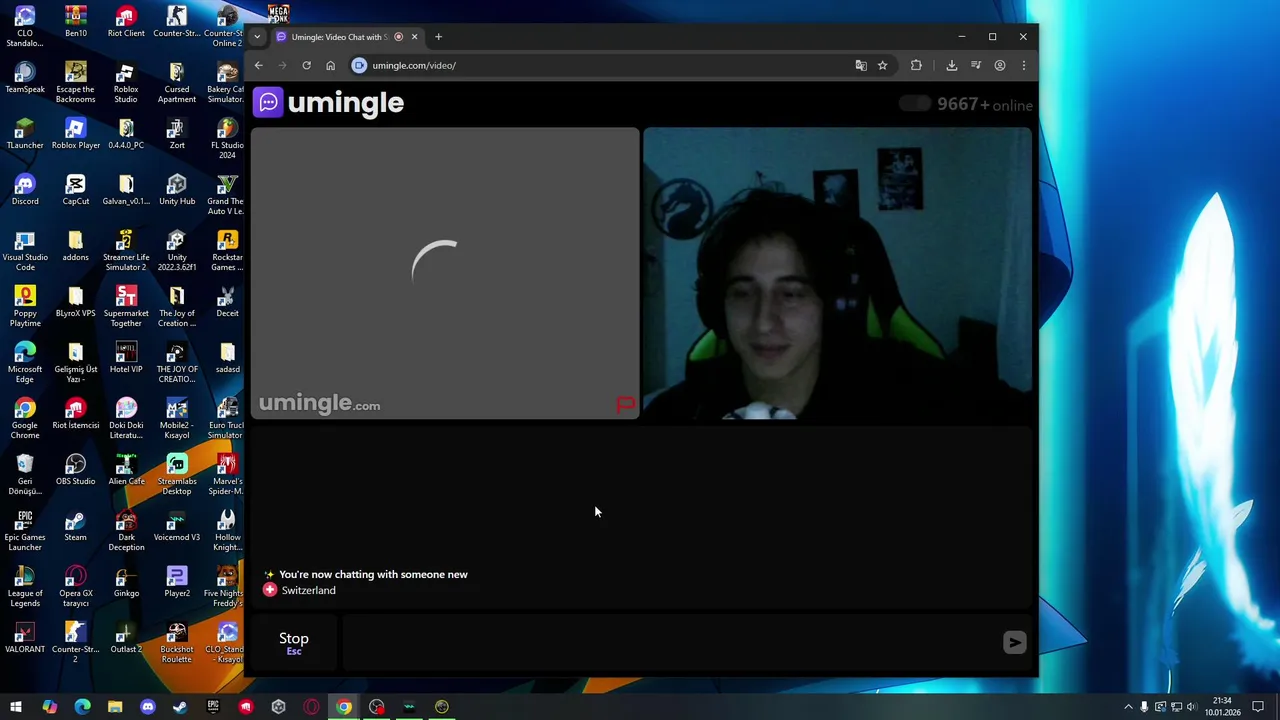Select the Riot Client desktop shortcut

coord(126,20)
